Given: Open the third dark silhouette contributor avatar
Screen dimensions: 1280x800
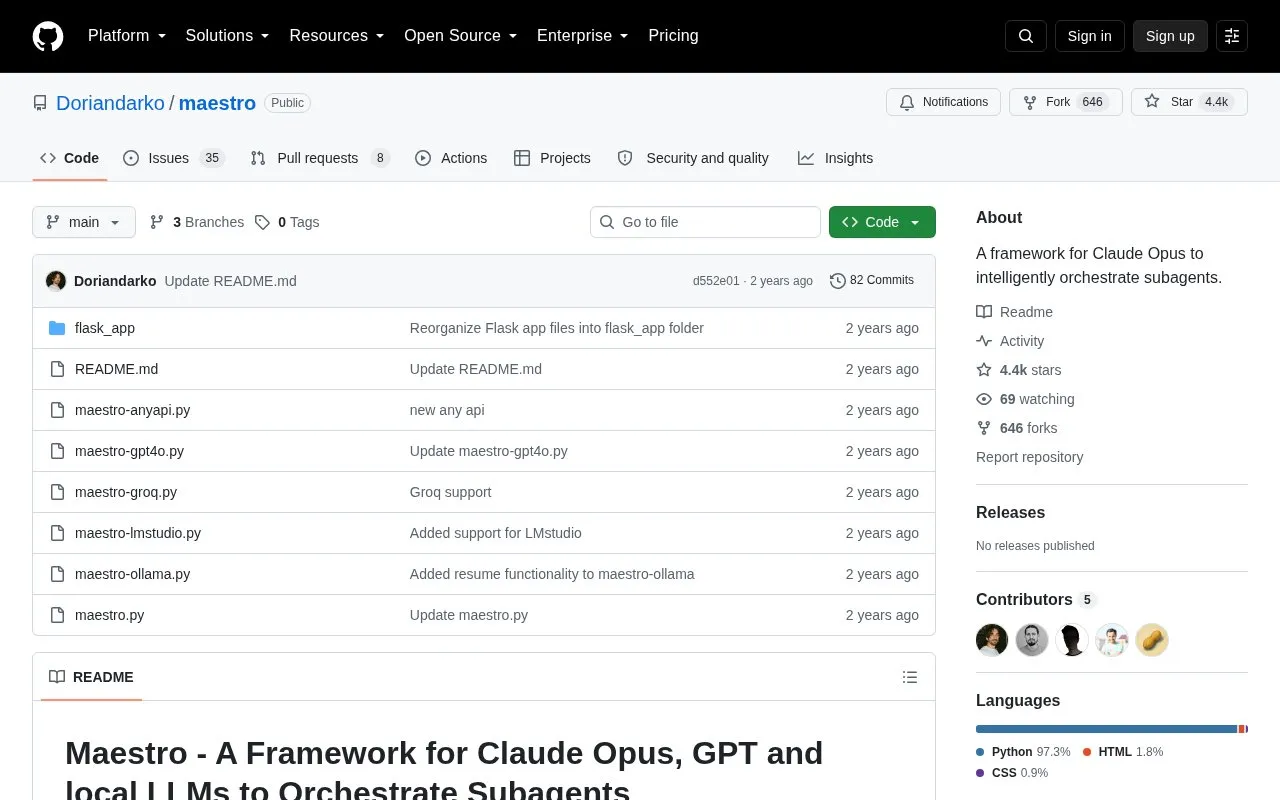Looking at the screenshot, I should (x=1072, y=640).
